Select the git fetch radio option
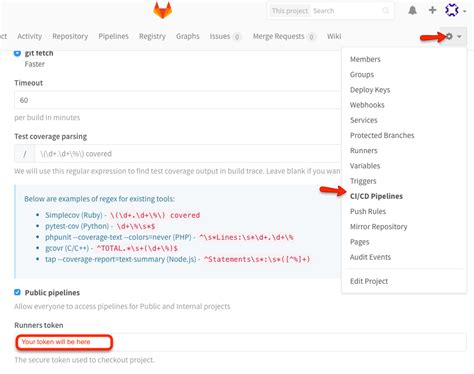This screenshot has width=474, height=374. 17,53
